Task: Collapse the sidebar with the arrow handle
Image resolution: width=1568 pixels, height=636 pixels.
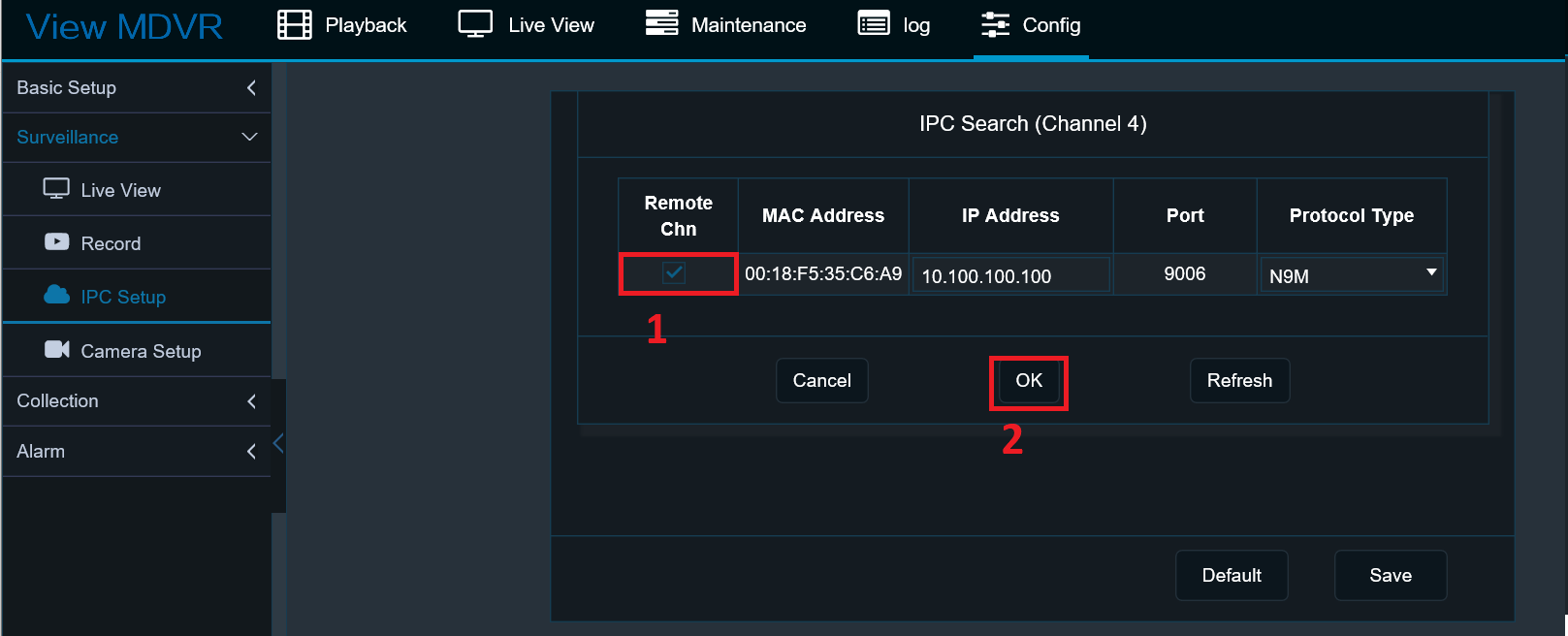Action: tap(278, 444)
